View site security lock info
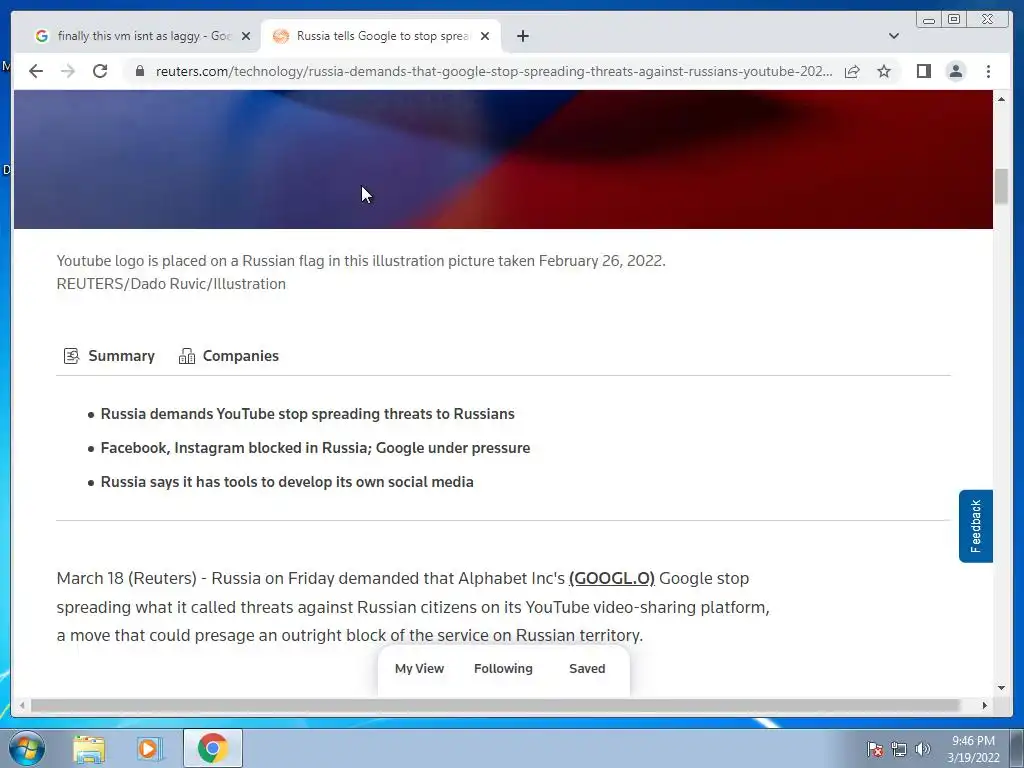 (x=139, y=71)
